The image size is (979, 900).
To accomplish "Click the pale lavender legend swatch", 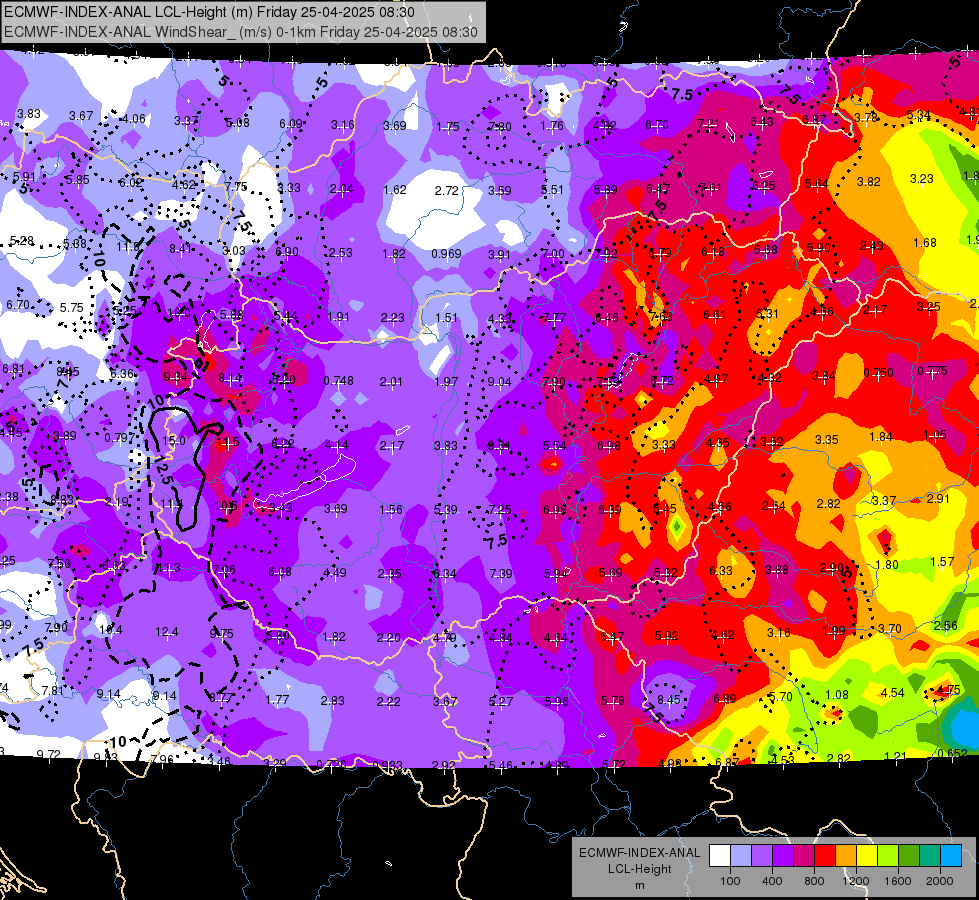I will (741, 856).
